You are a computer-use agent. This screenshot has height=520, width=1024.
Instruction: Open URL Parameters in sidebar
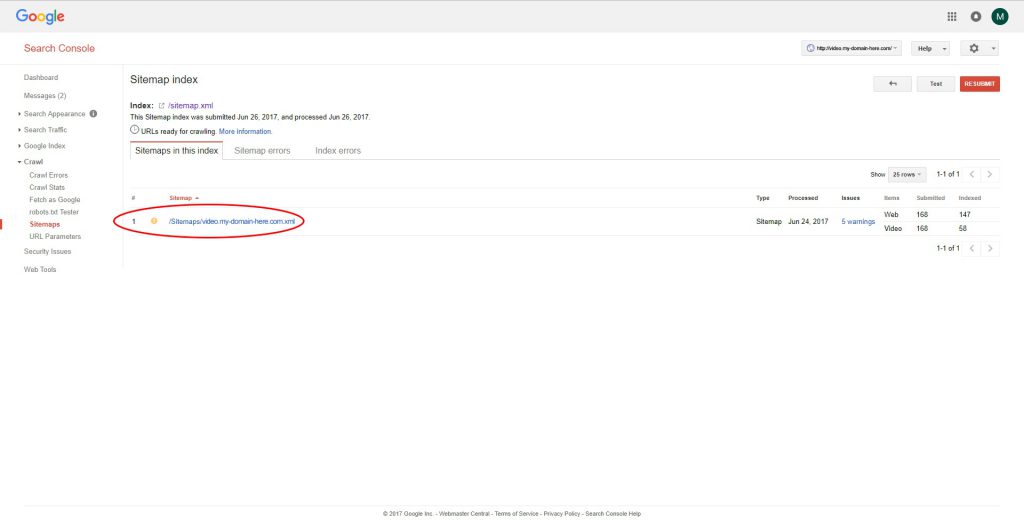tap(55, 236)
